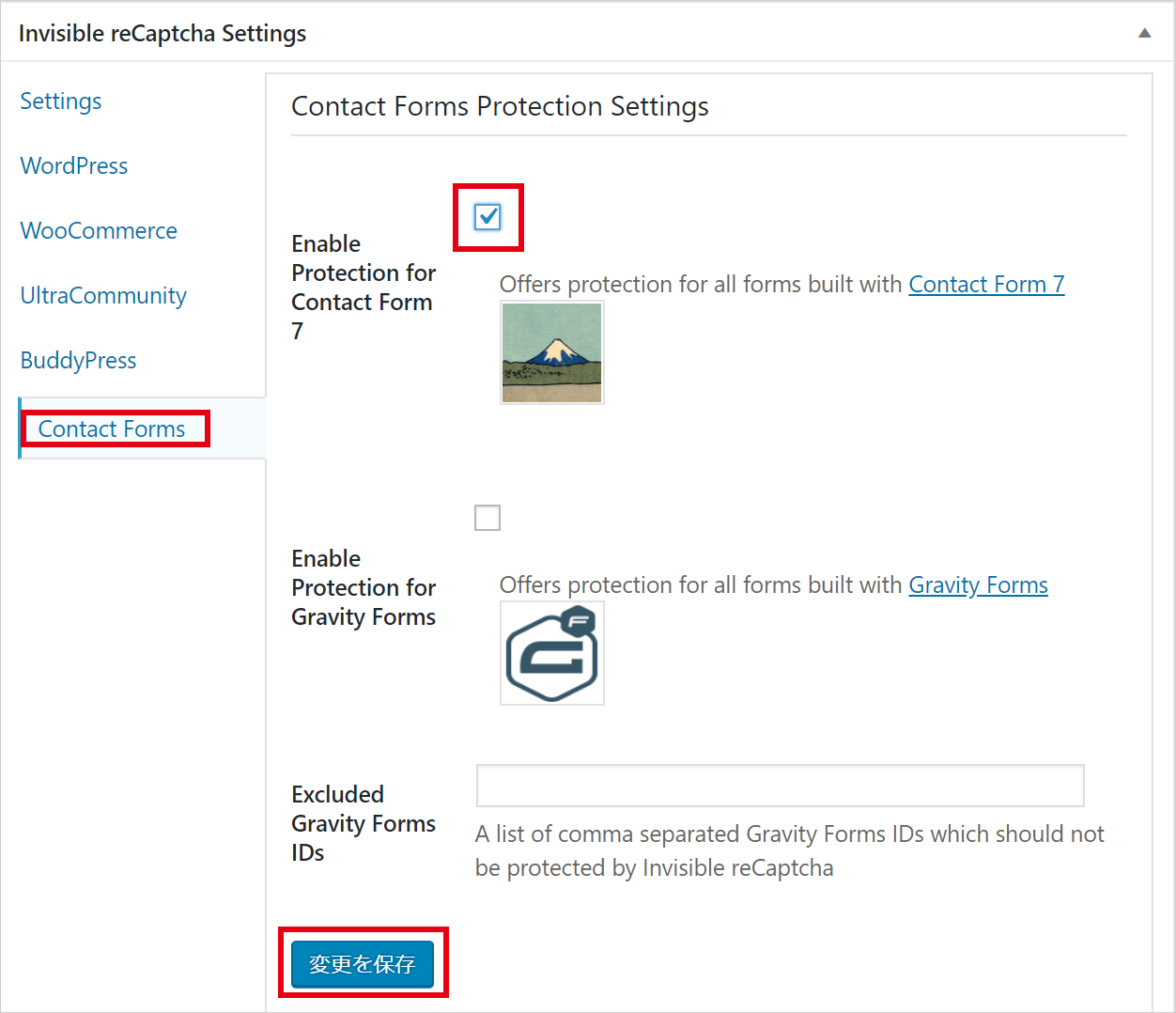Click the Invisible reCaptcha Settings panel title
This screenshot has height=1013, width=1176.
(x=162, y=33)
